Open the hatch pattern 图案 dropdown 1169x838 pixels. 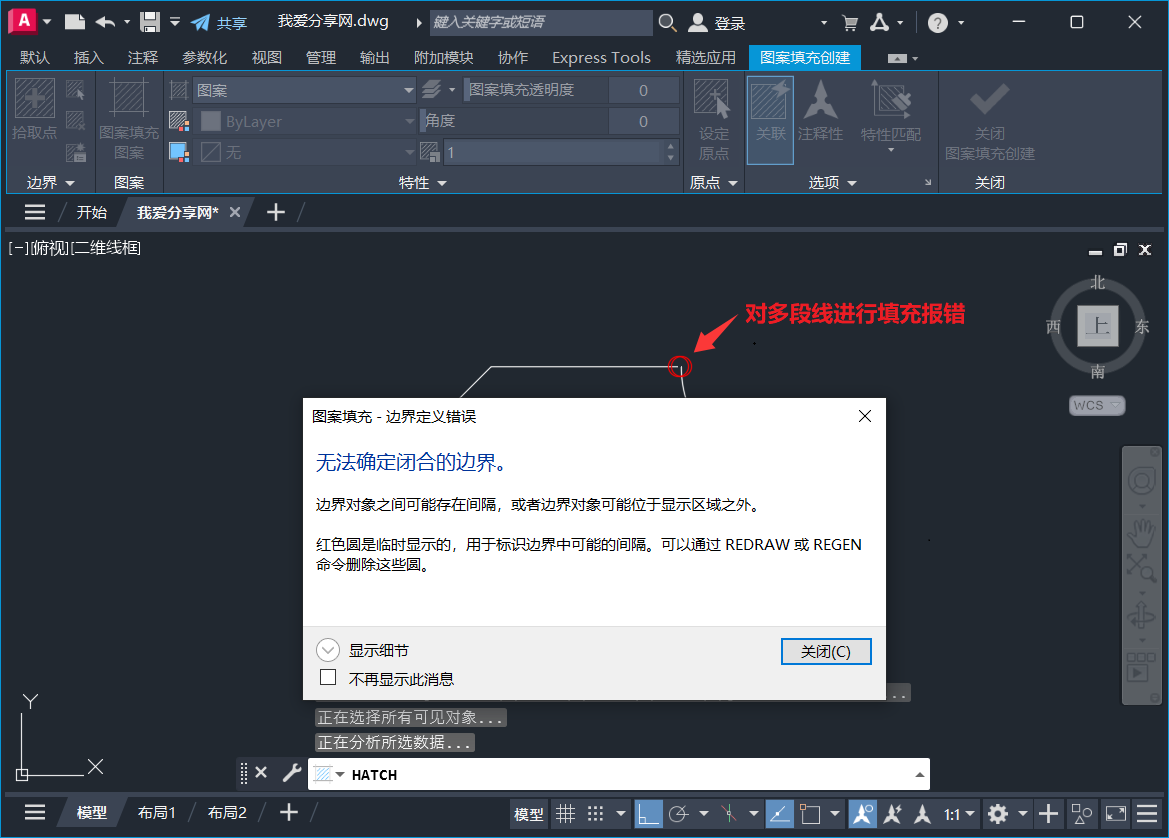pos(299,89)
